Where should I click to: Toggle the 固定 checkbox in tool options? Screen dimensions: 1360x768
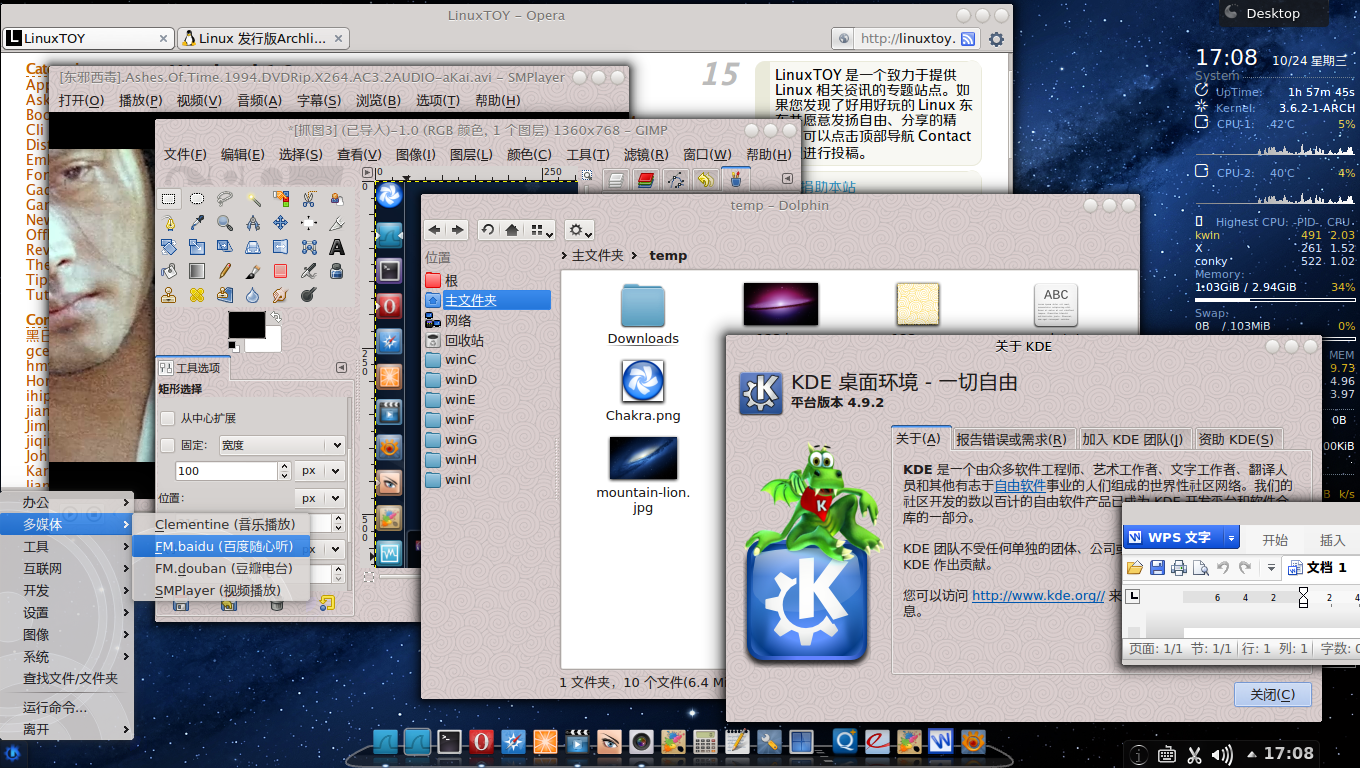click(168, 445)
